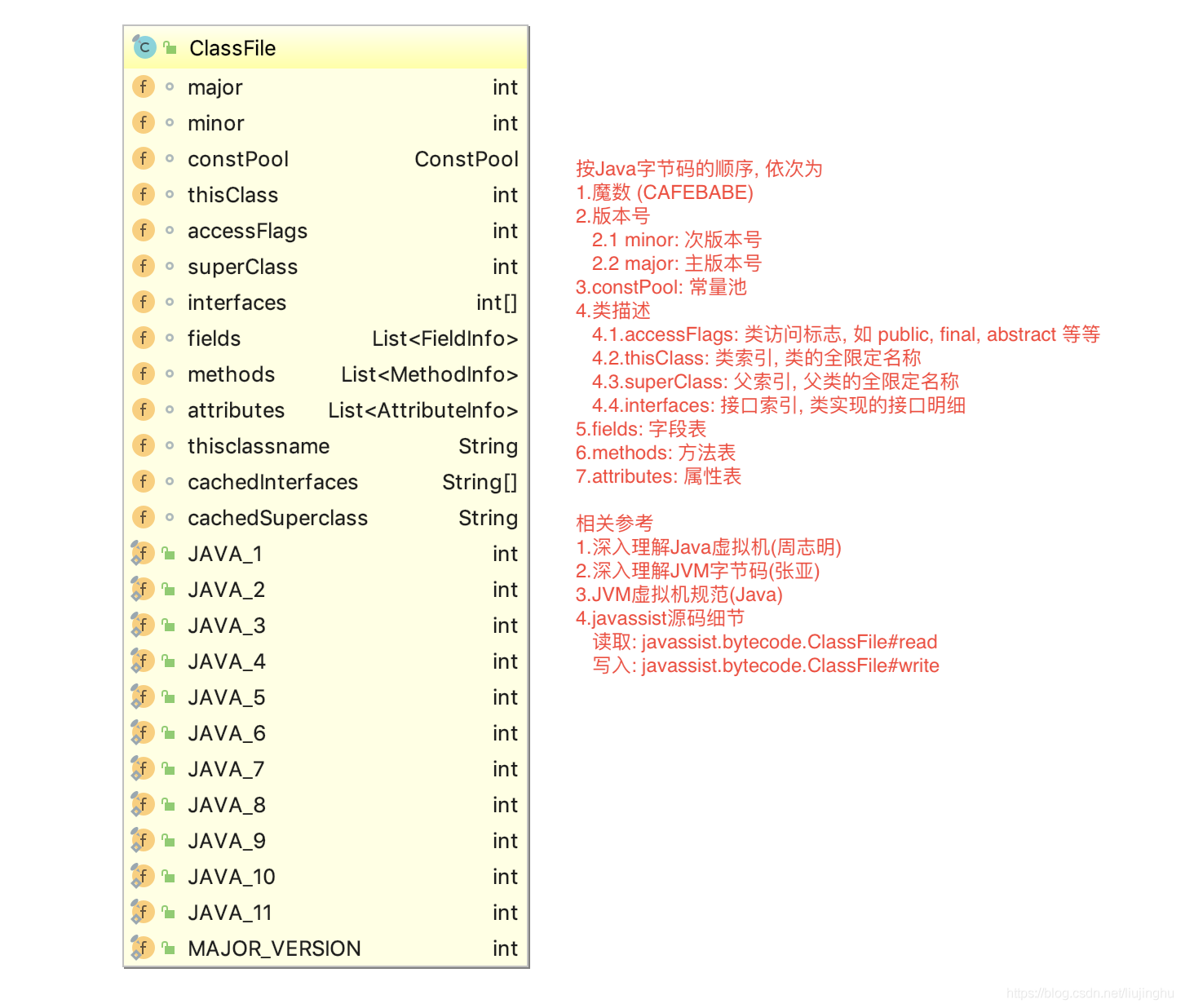1181x1008 pixels.
Task: Click the static field icon for JAVA_2
Action: point(143,589)
